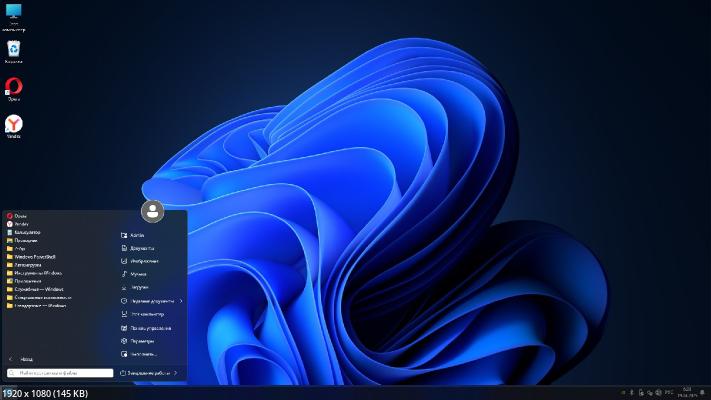Click the Start menu search field
This screenshot has width=711, height=400.
[60, 373]
